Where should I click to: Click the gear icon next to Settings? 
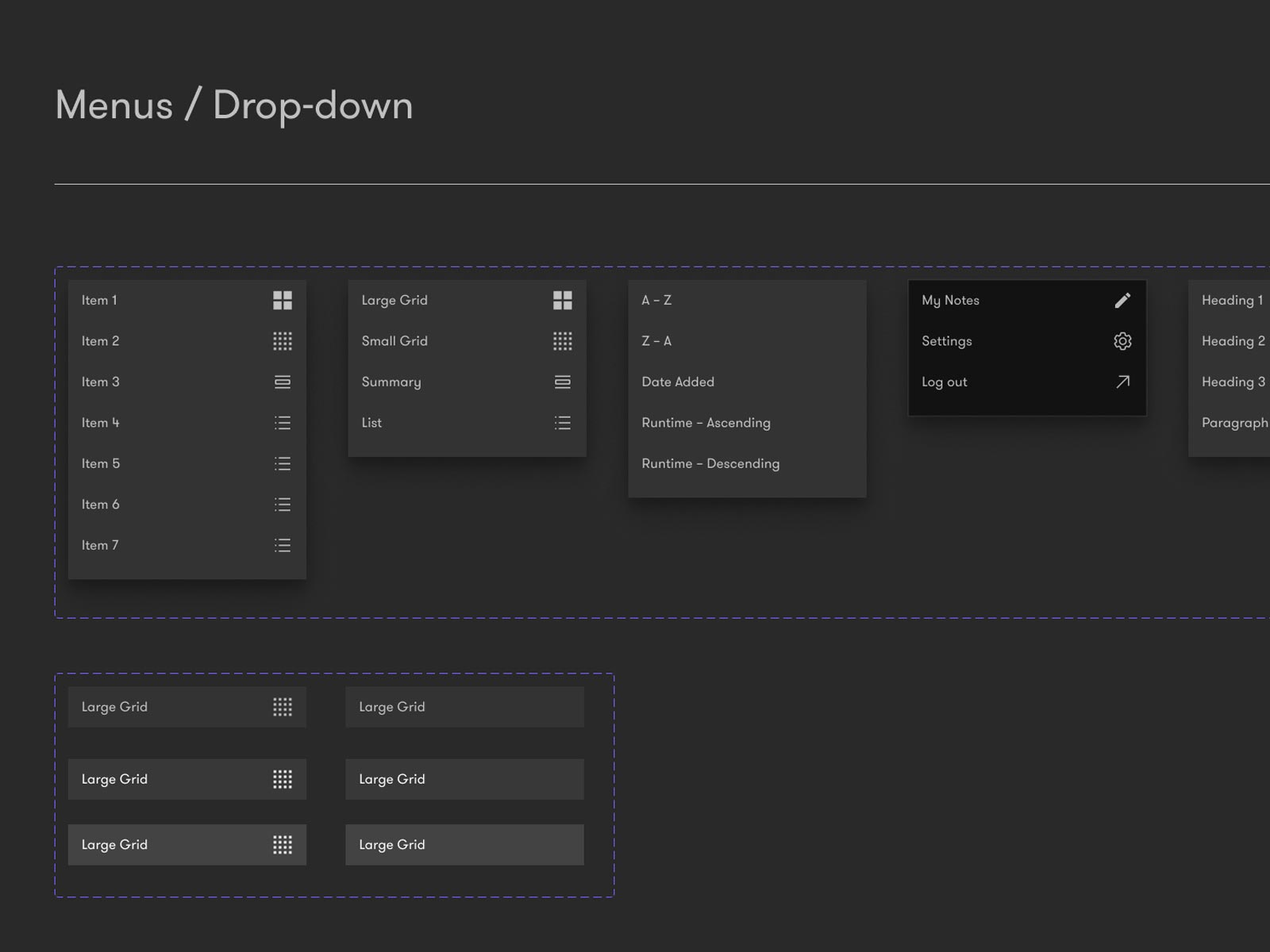pyautogui.click(x=1122, y=341)
